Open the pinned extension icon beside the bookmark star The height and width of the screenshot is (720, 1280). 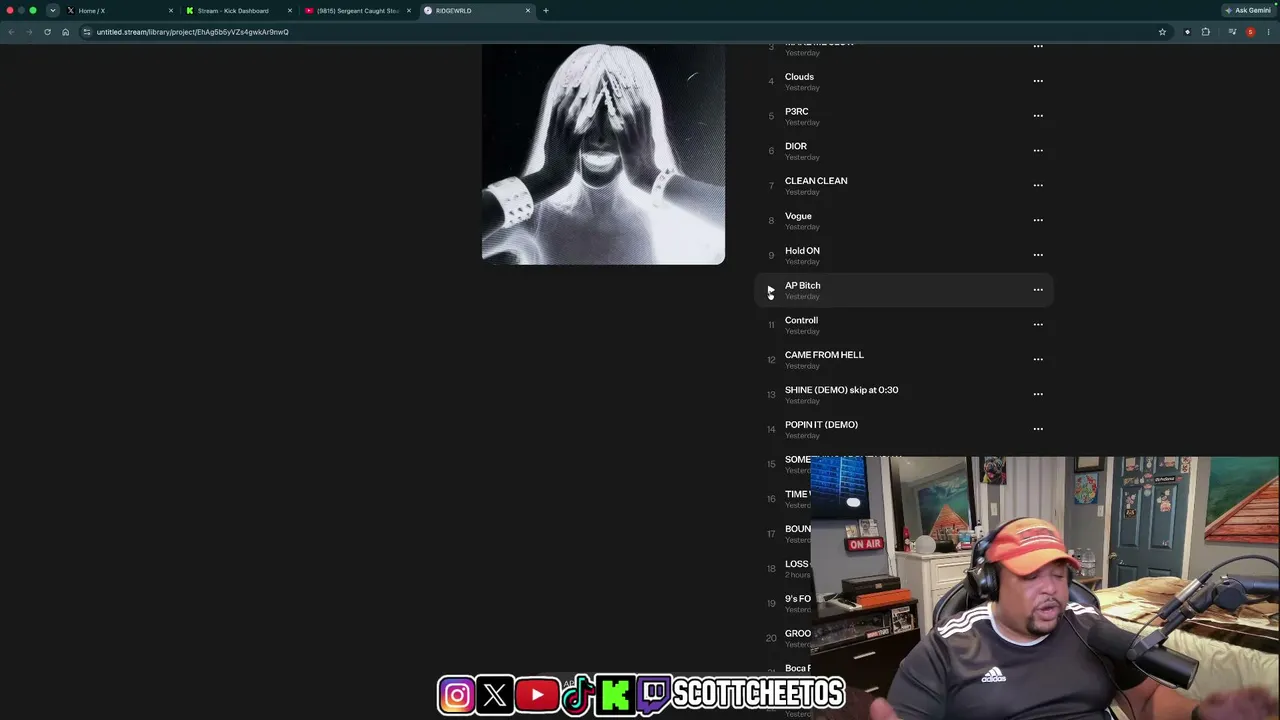pyautogui.click(x=1188, y=32)
